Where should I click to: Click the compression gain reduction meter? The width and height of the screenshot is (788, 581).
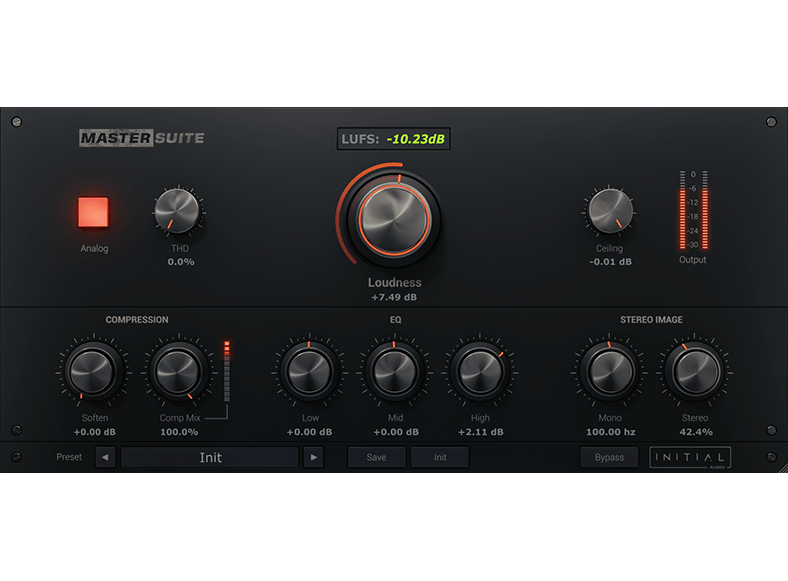click(x=227, y=371)
